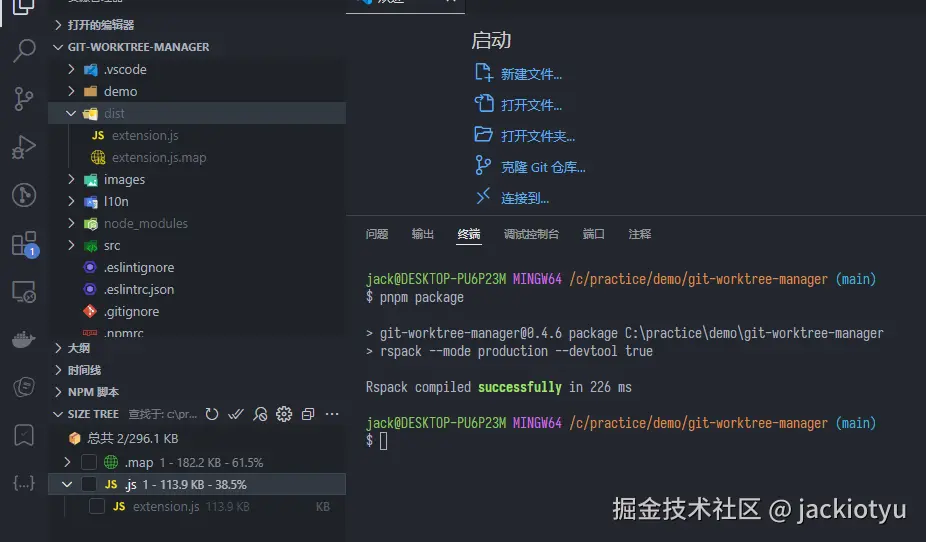This screenshot has height=542, width=926.
Task: Click the 连接到... link
Action: (524, 198)
